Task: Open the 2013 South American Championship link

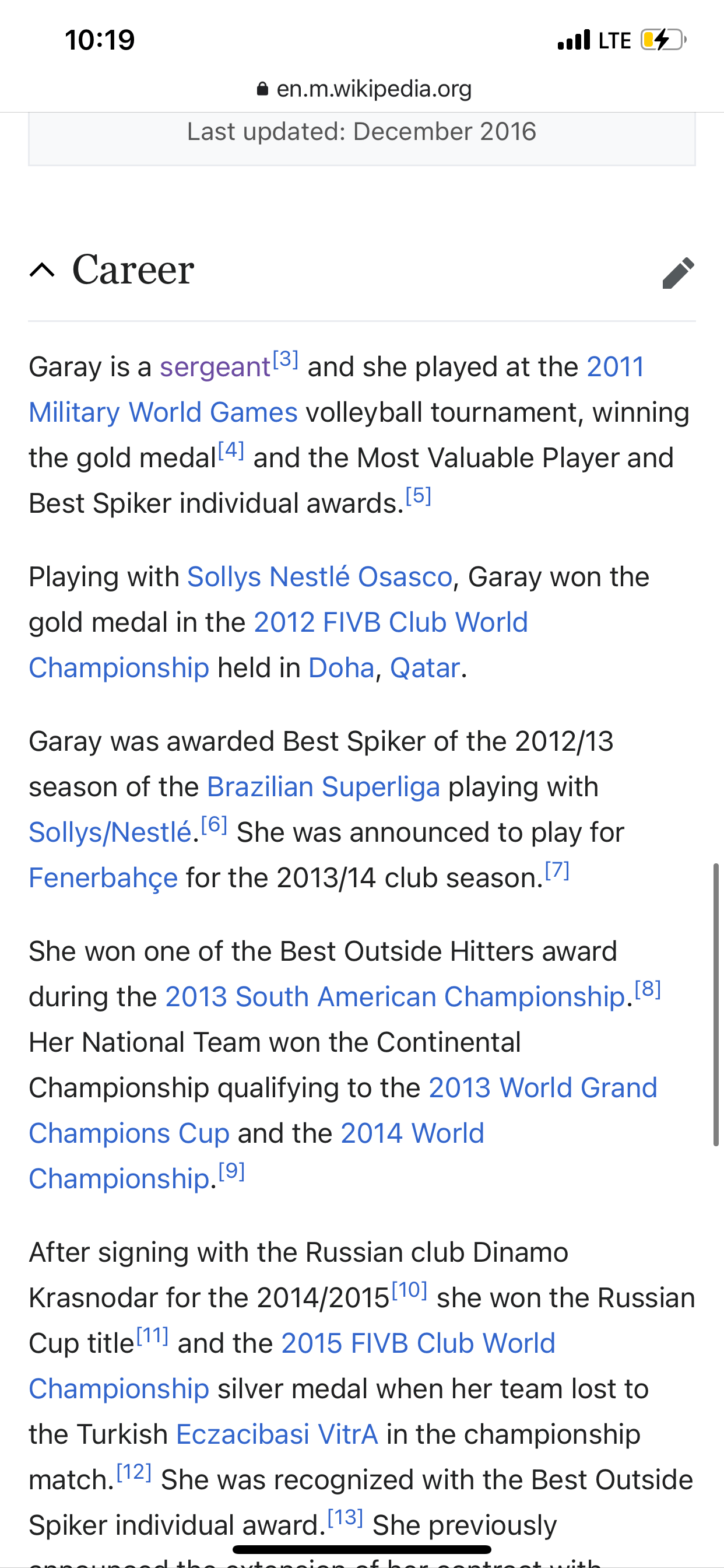Action: (x=395, y=997)
